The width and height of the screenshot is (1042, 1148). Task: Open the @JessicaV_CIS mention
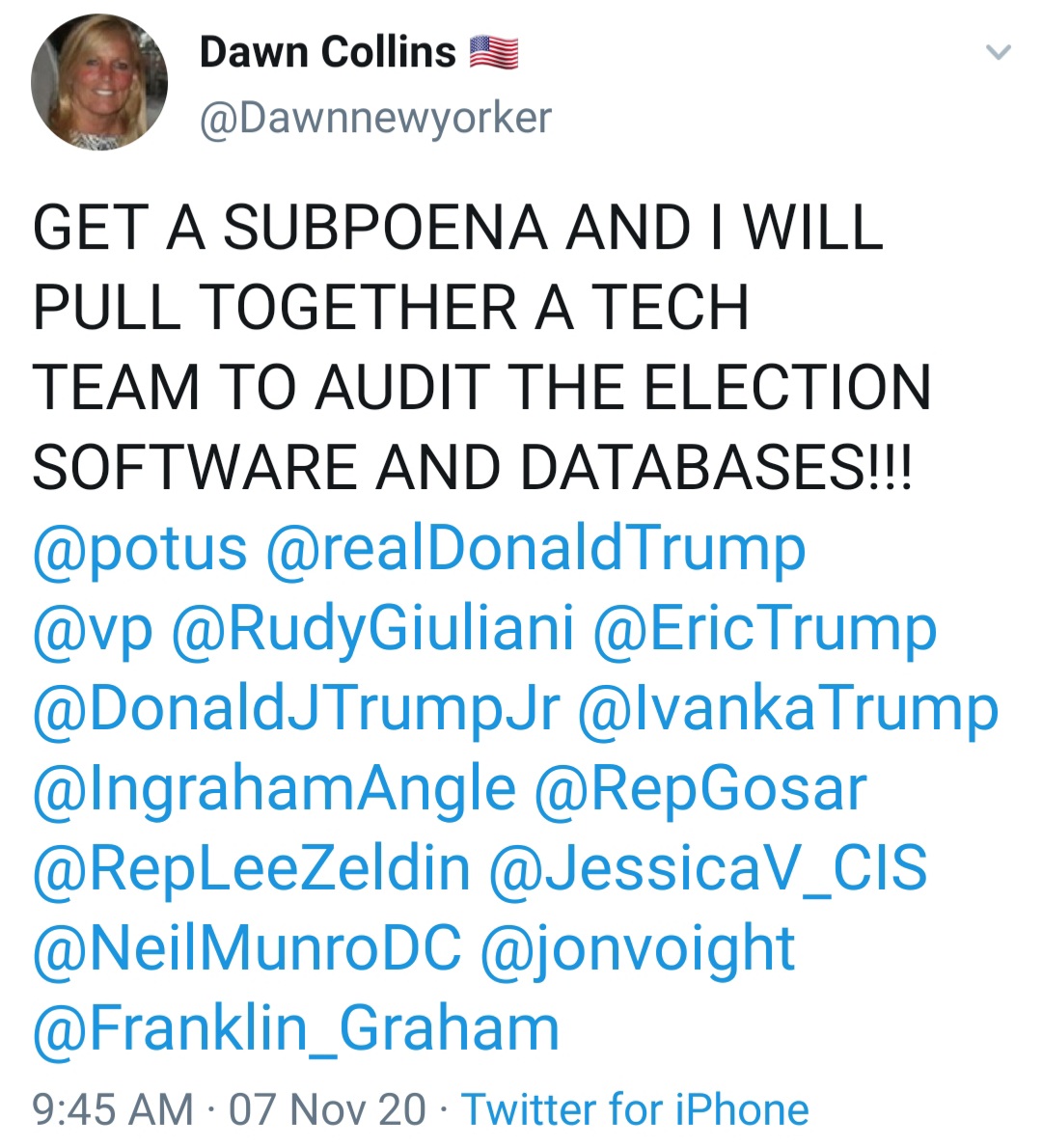[708, 868]
